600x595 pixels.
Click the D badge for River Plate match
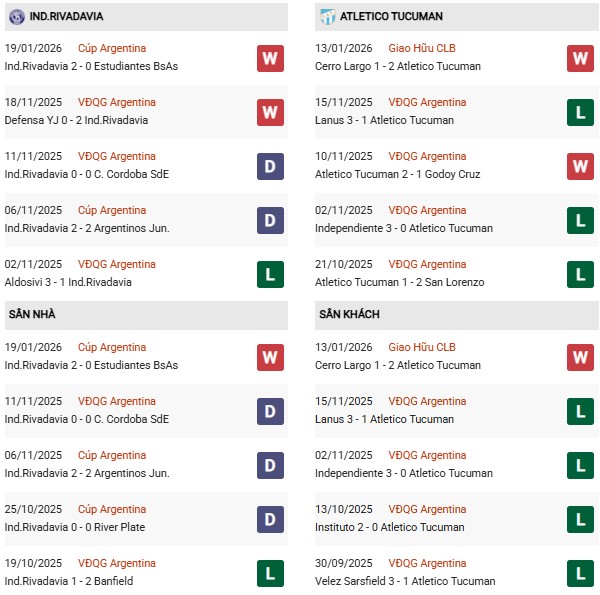click(x=270, y=519)
